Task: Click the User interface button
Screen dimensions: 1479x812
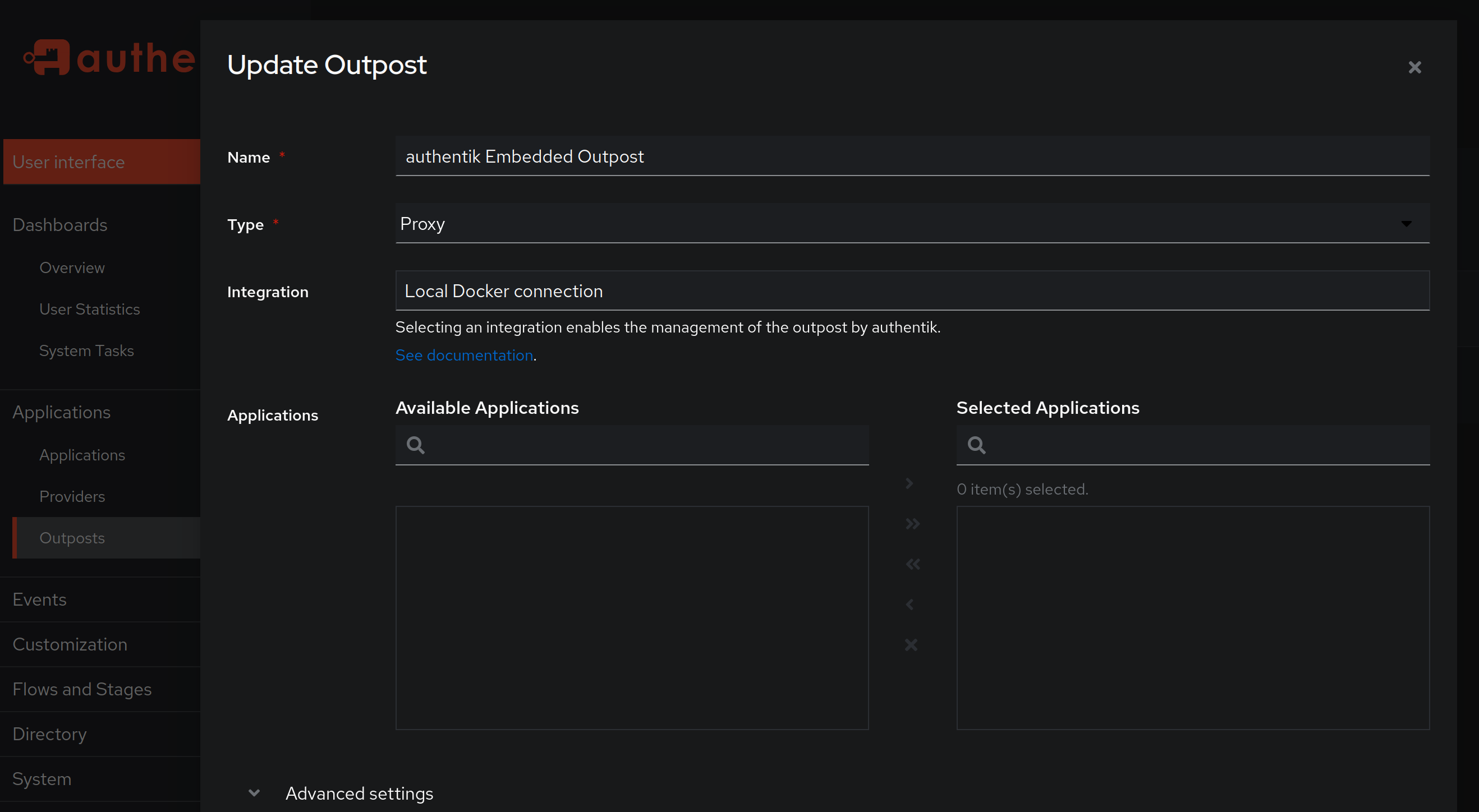Action: 102,162
